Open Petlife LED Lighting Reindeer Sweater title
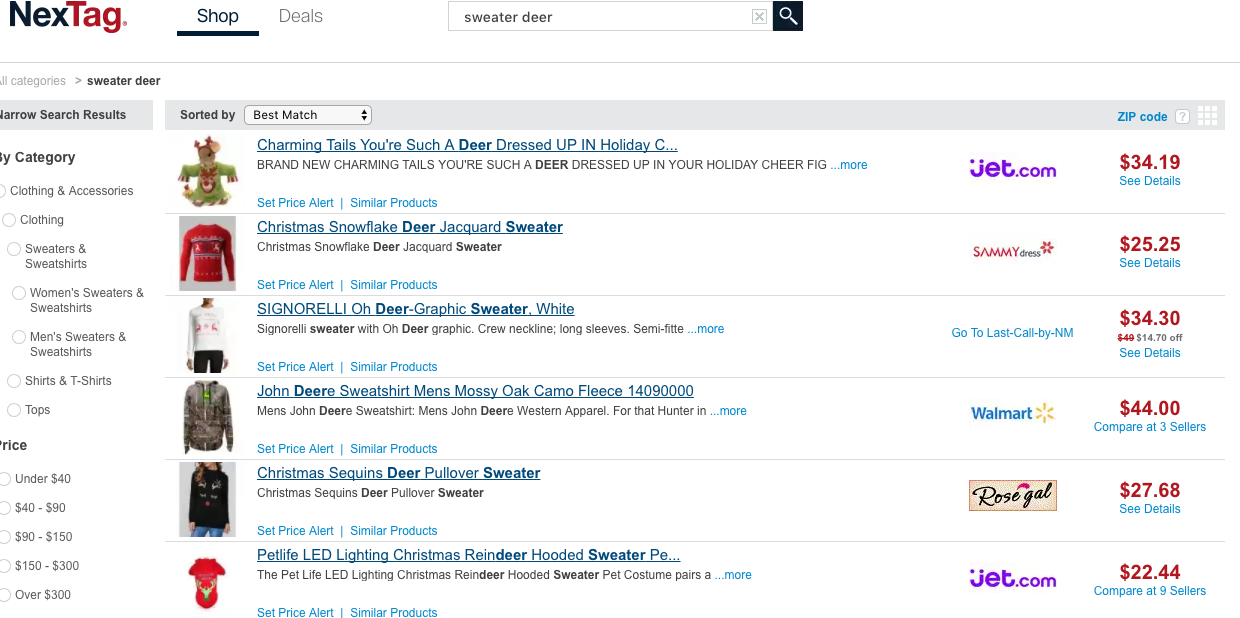The width and height of the screenshot is (1240, 618). tap(469, 555)
